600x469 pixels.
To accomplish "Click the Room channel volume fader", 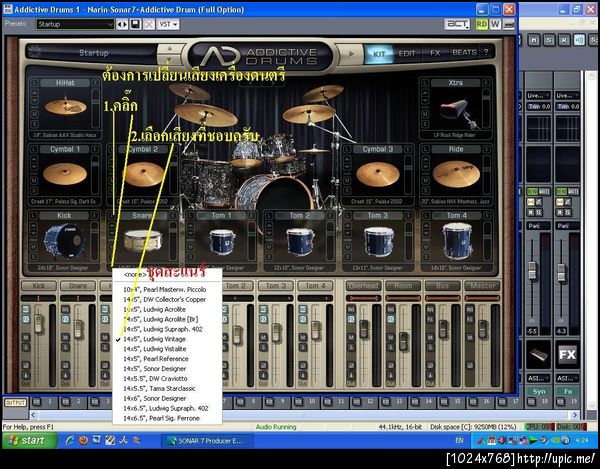I will coord(404,342).
